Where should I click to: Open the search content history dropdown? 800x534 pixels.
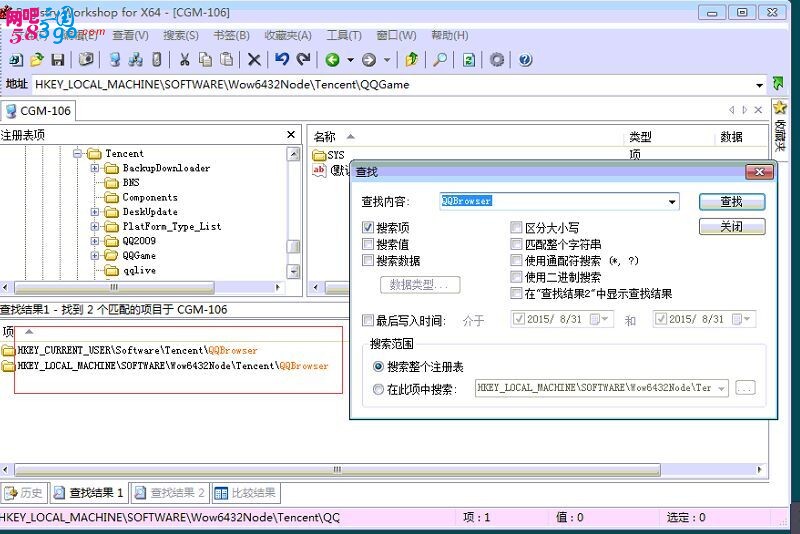[672, 202]
